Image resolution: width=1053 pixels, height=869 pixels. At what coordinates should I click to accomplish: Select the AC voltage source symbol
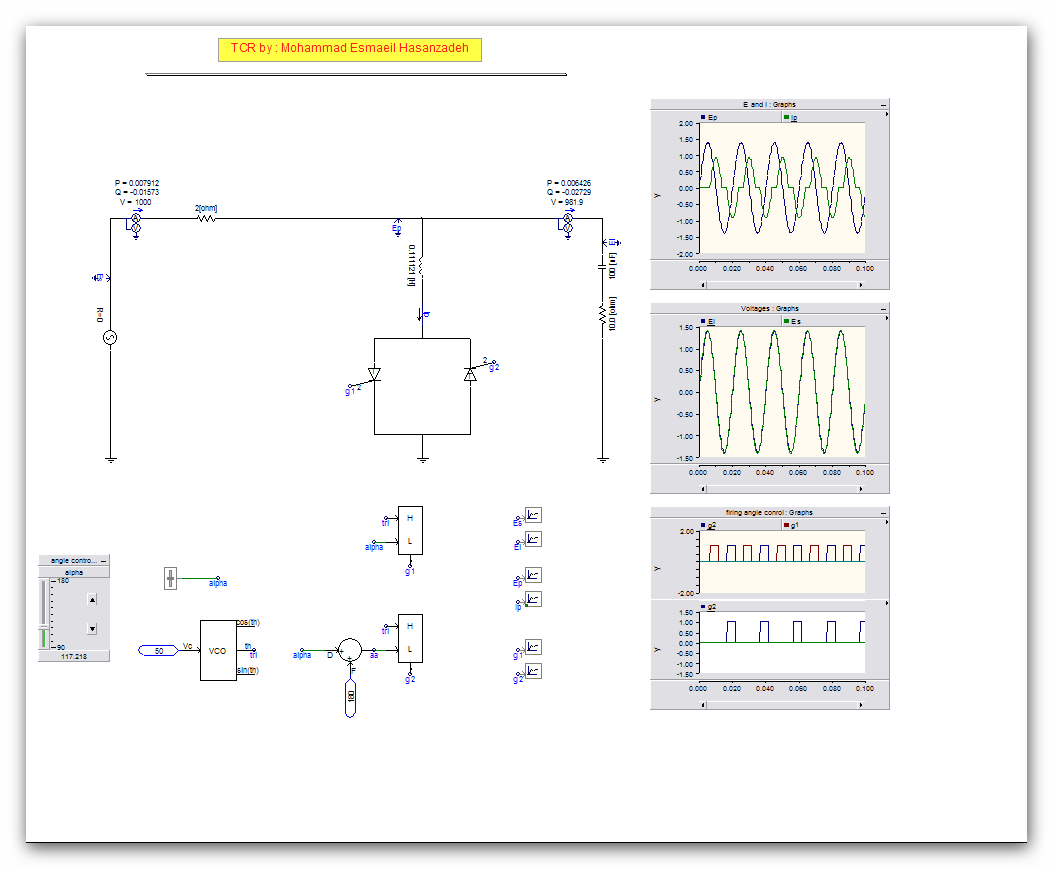tap(110, 338)
